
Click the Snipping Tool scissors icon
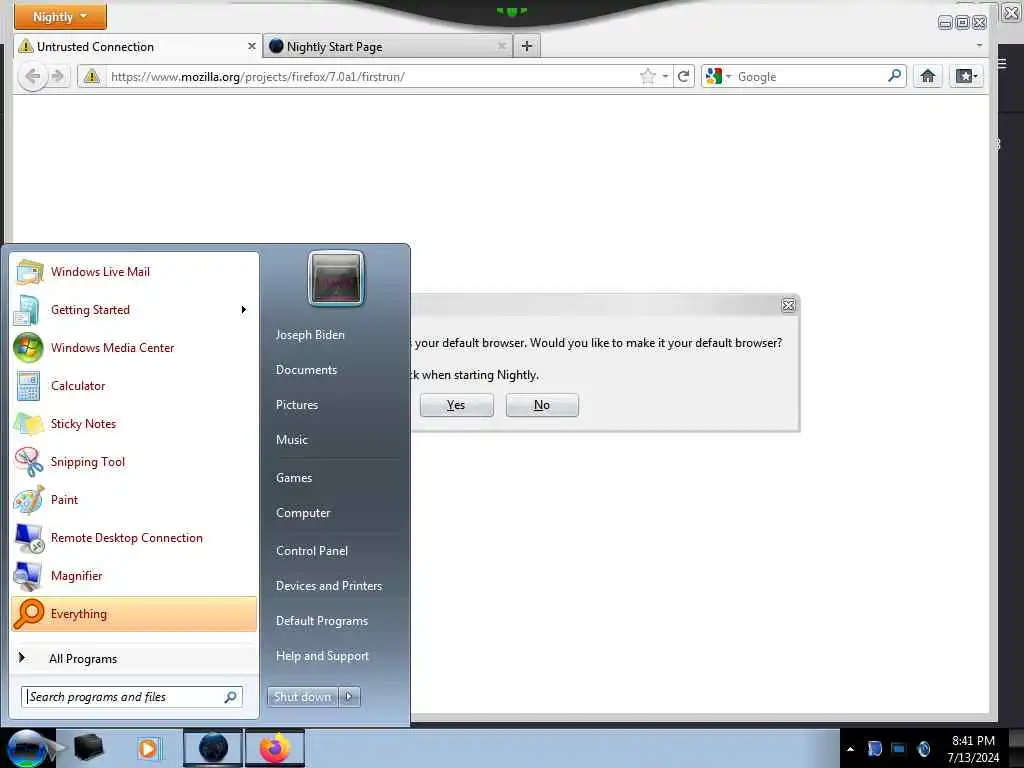point(29,462)
